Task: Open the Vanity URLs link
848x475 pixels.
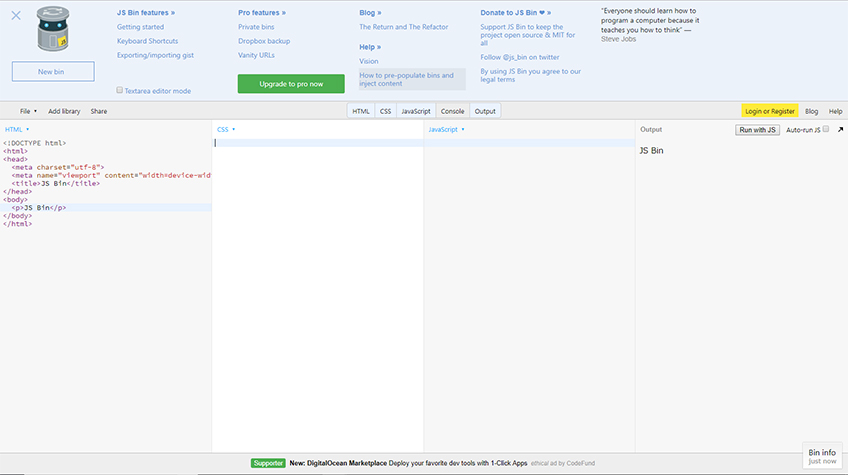Action: [256, 55]
